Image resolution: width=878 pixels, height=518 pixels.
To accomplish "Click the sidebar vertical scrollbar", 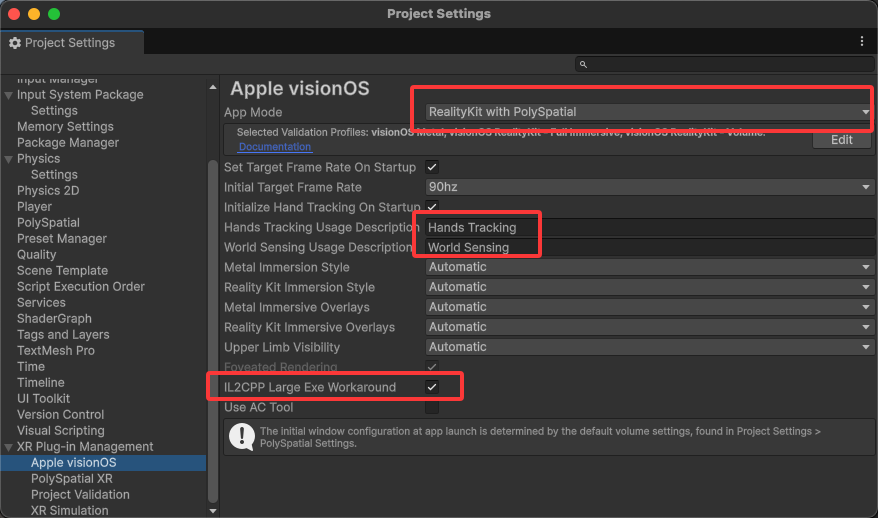I will click(x=213, y=330).
